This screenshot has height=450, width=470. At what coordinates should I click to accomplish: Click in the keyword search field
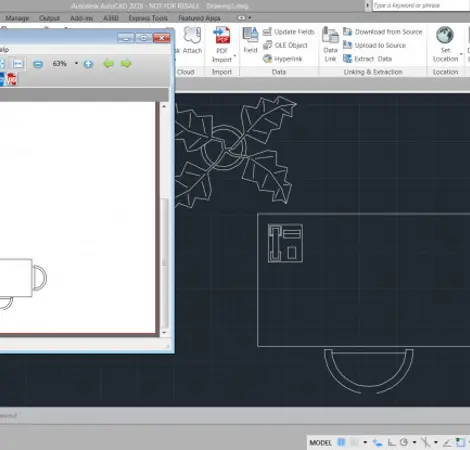[421, 6]
